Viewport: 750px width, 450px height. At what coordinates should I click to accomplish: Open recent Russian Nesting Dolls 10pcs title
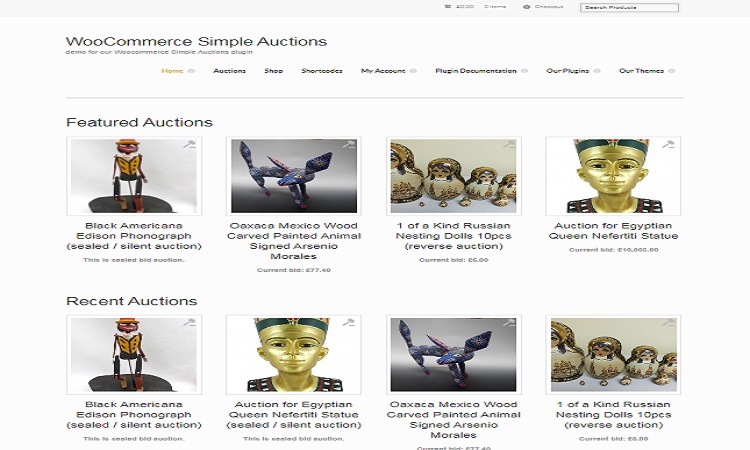[613, 415]
